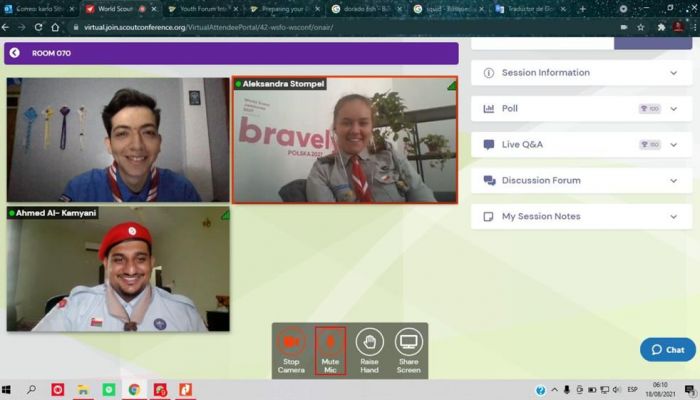
Task: Click the back arrow beside ROOM 070
Action: point(14,53)
